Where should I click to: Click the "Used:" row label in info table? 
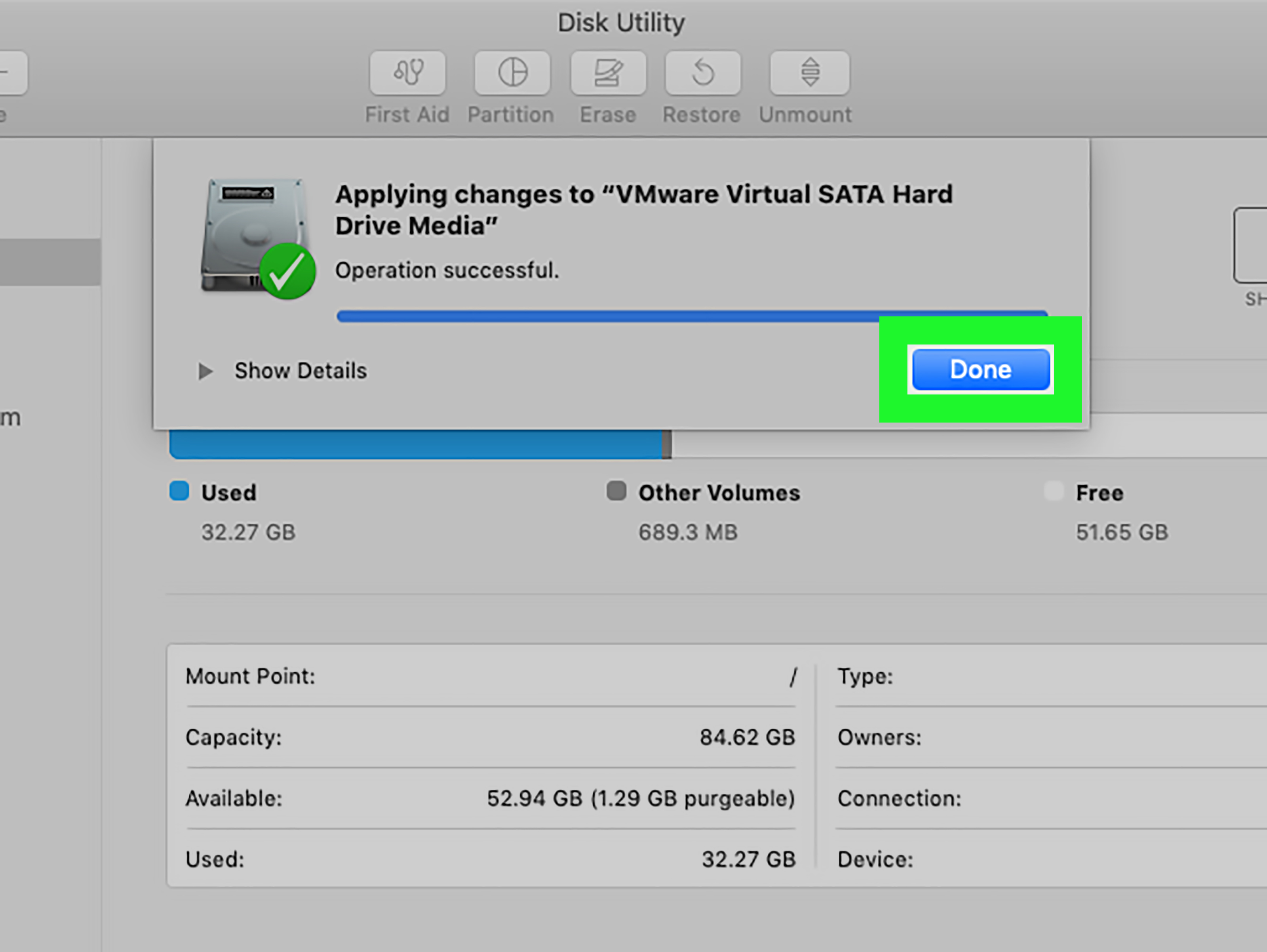pos(215,860)
